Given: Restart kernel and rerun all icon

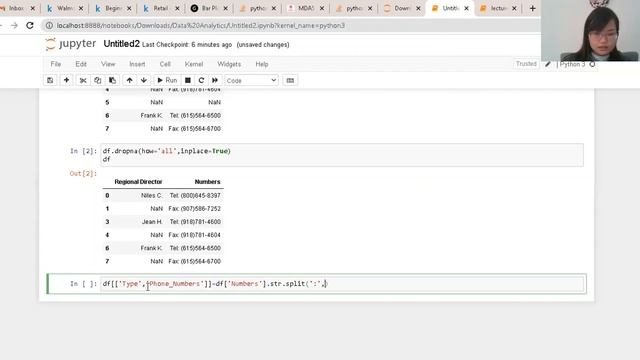Looking at the screenshot, I should 215,80.
